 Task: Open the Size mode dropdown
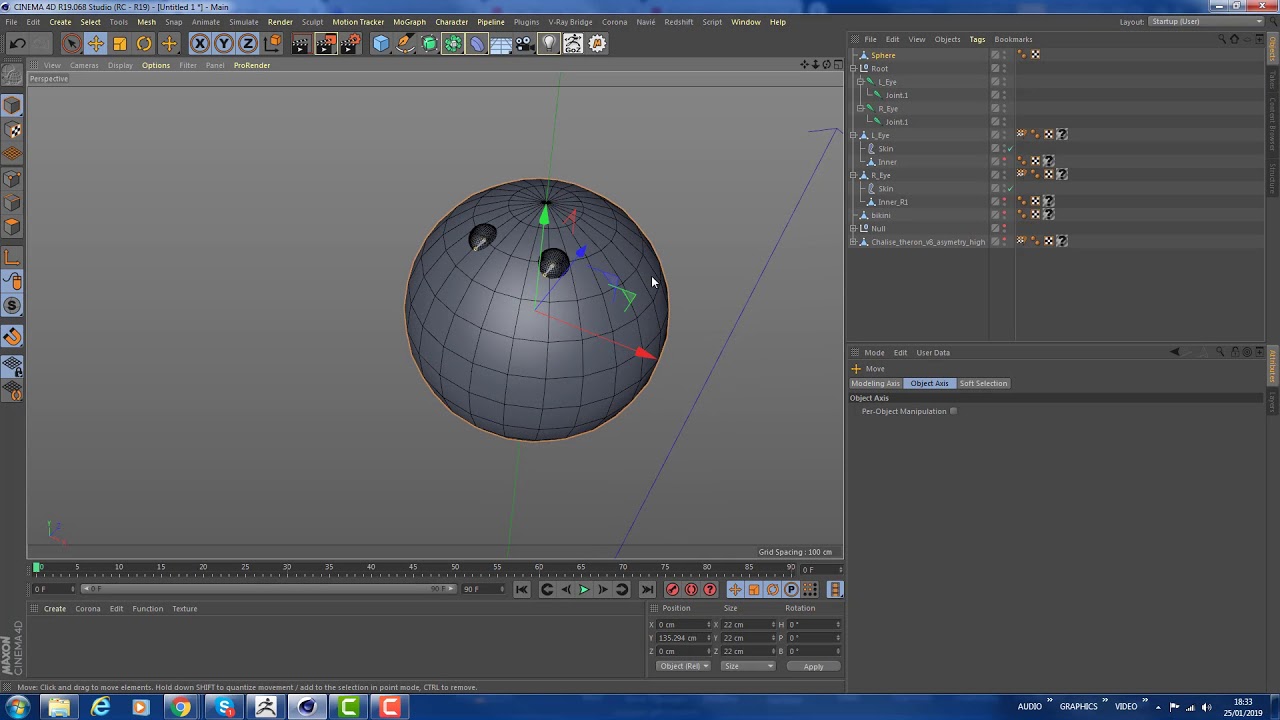tap(748, 666)
